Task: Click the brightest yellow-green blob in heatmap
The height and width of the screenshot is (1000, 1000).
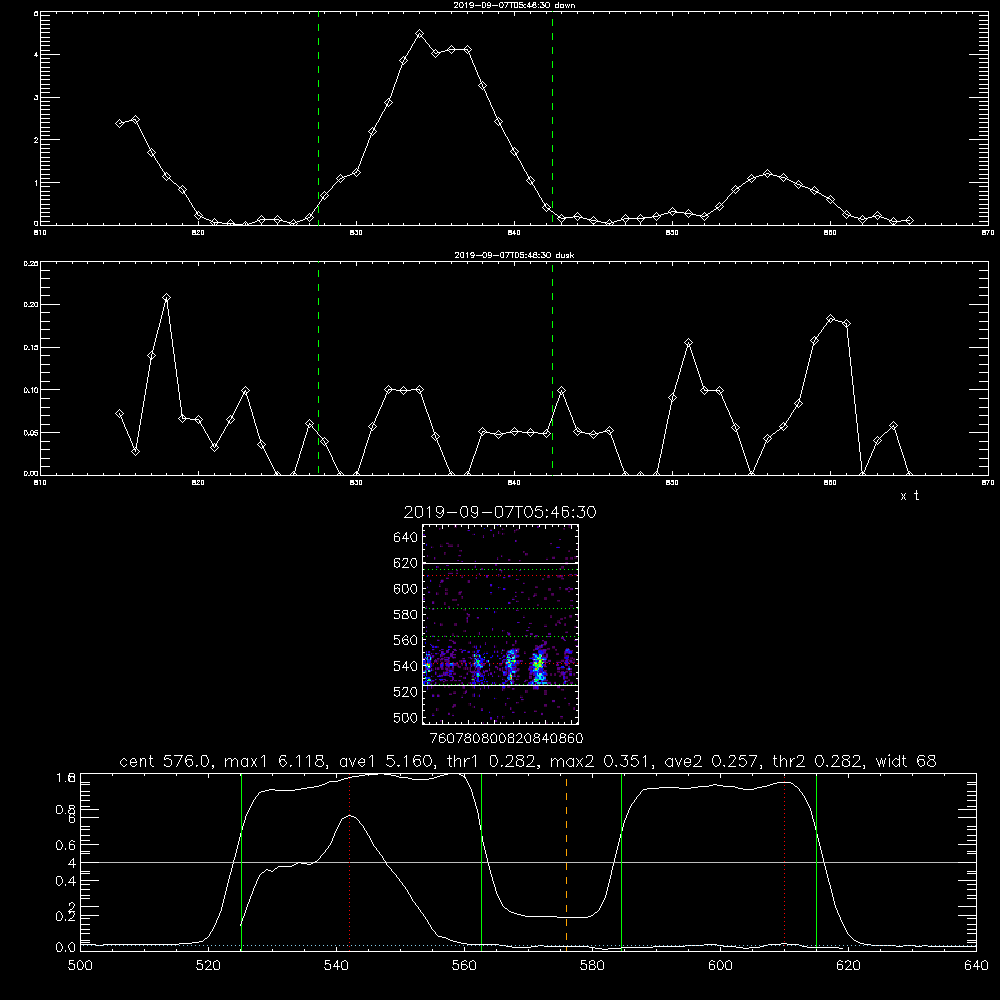Action: 539,663
